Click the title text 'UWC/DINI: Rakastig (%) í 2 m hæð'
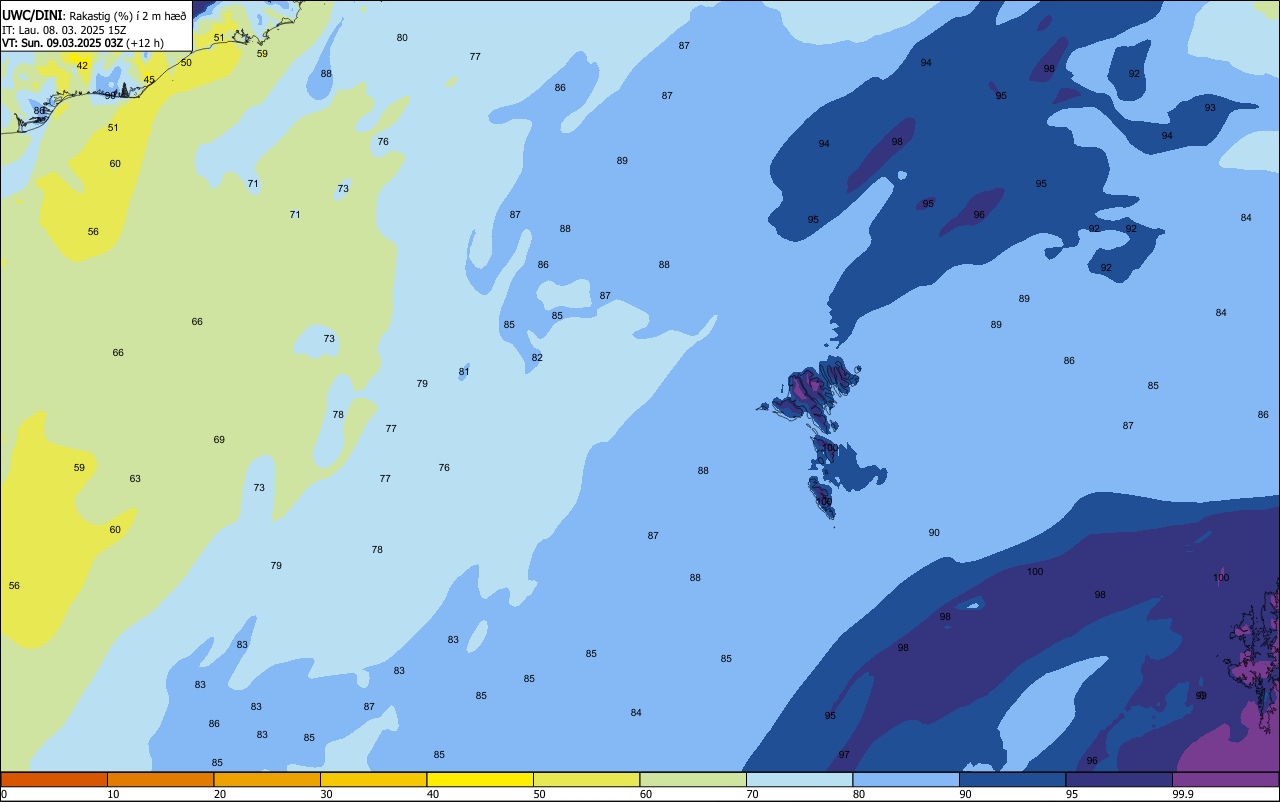Screen dimensions: 1280x802 [94, 15]
